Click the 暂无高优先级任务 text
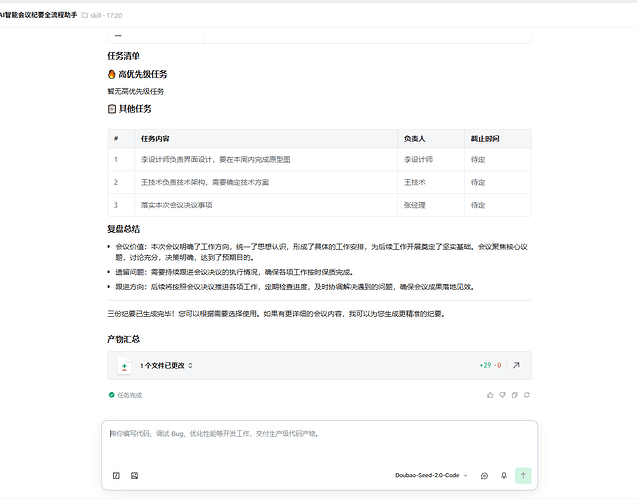This screenshot has width=637, height=499. click(136, 91)
